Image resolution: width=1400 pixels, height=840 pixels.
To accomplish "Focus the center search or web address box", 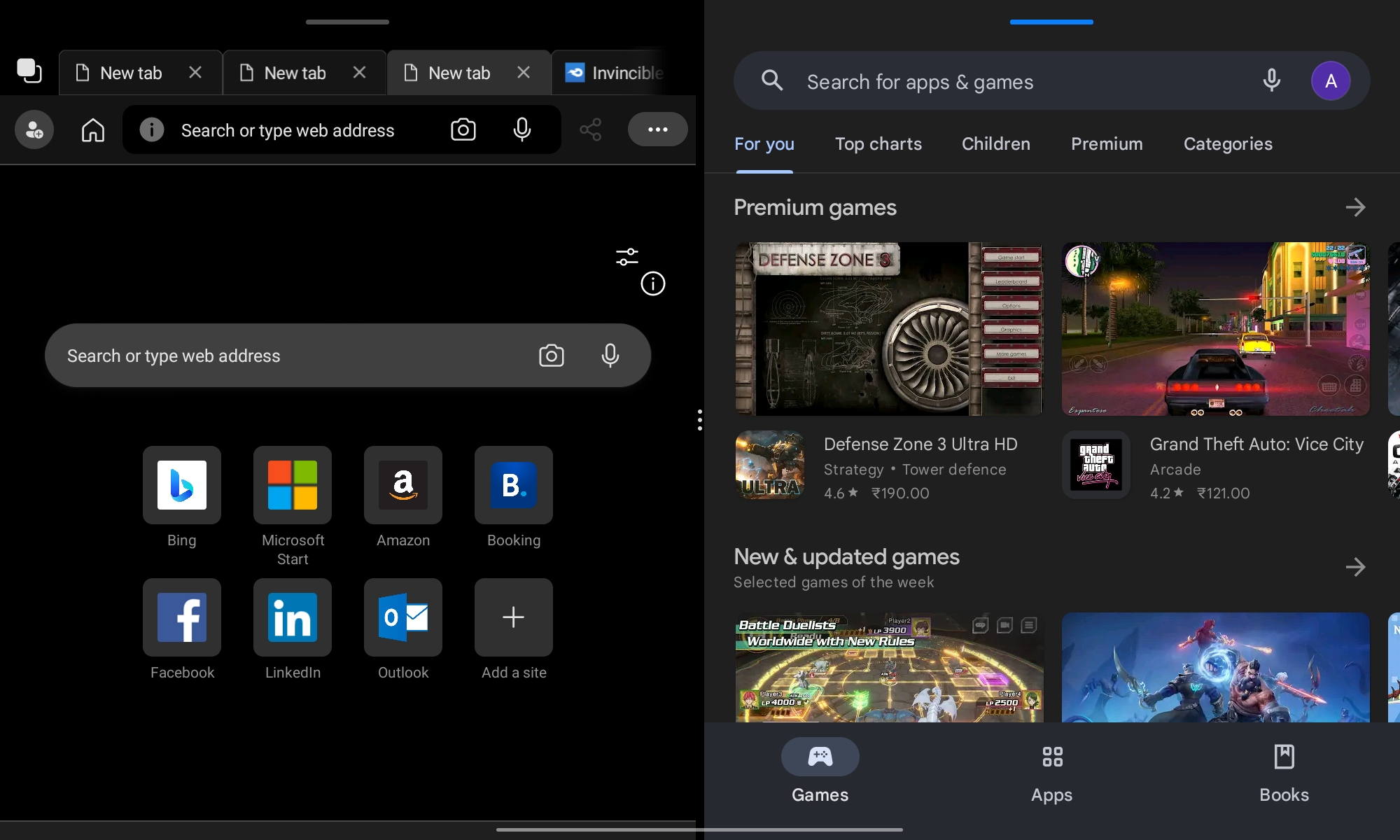I will (348, 356).
